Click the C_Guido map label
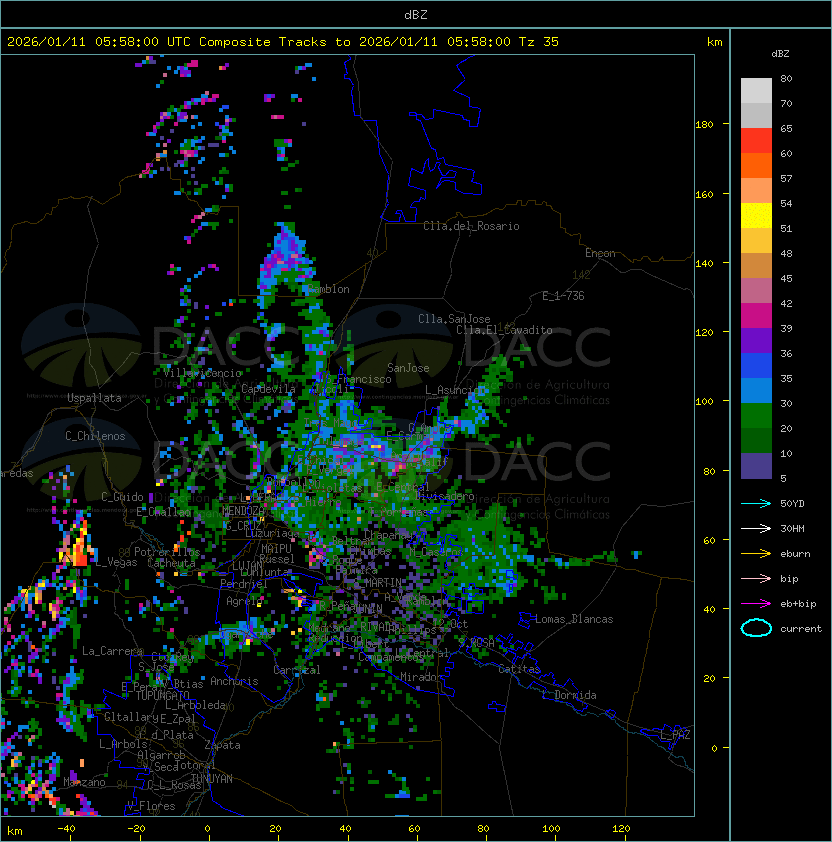This screenshot has width=832, height=842. click(122, 497)
